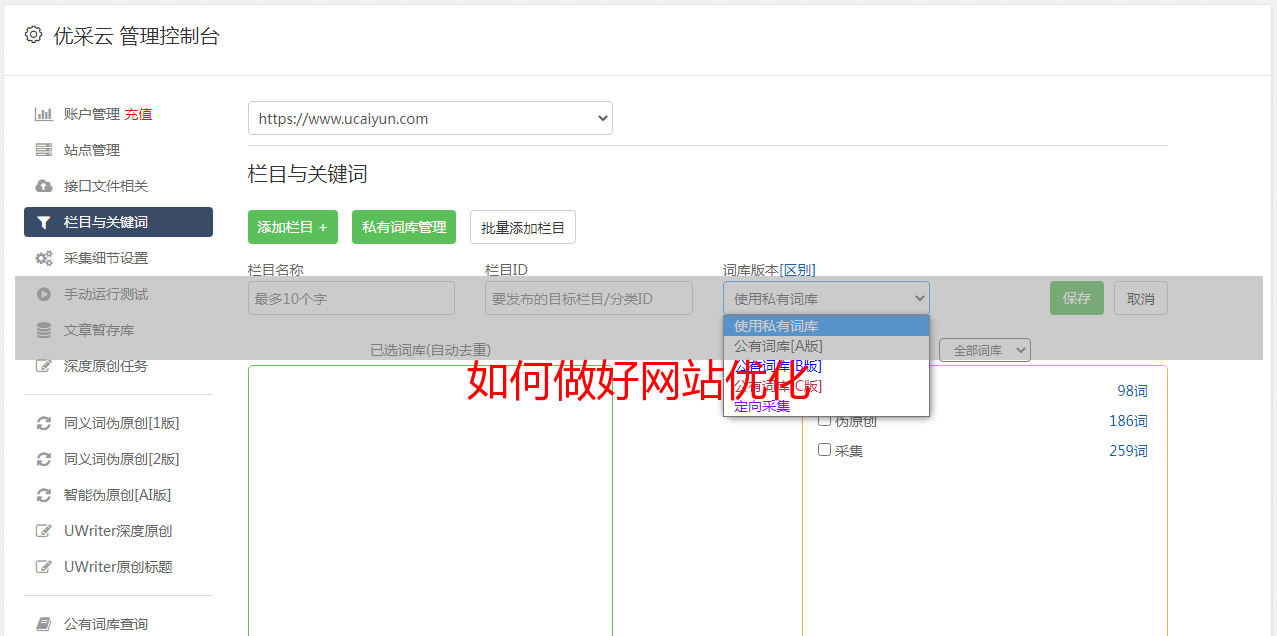Open the [区别] link beside 词库版本

tap(797, 270)
